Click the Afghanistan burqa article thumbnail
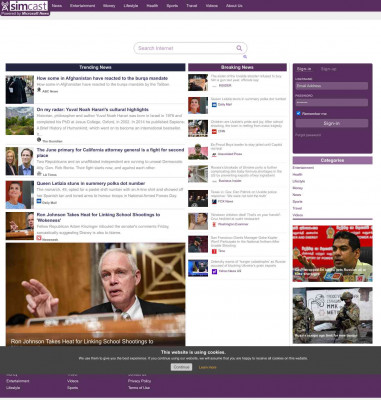This screenshot has width=381, height=400. pyautogui.click(x=20, y=89)
